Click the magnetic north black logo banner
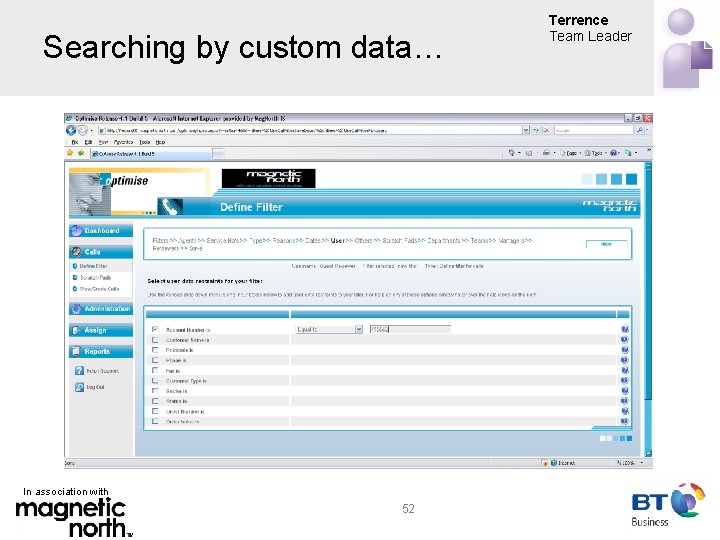Screen dimensions: 720x540 tap(269, 178)
